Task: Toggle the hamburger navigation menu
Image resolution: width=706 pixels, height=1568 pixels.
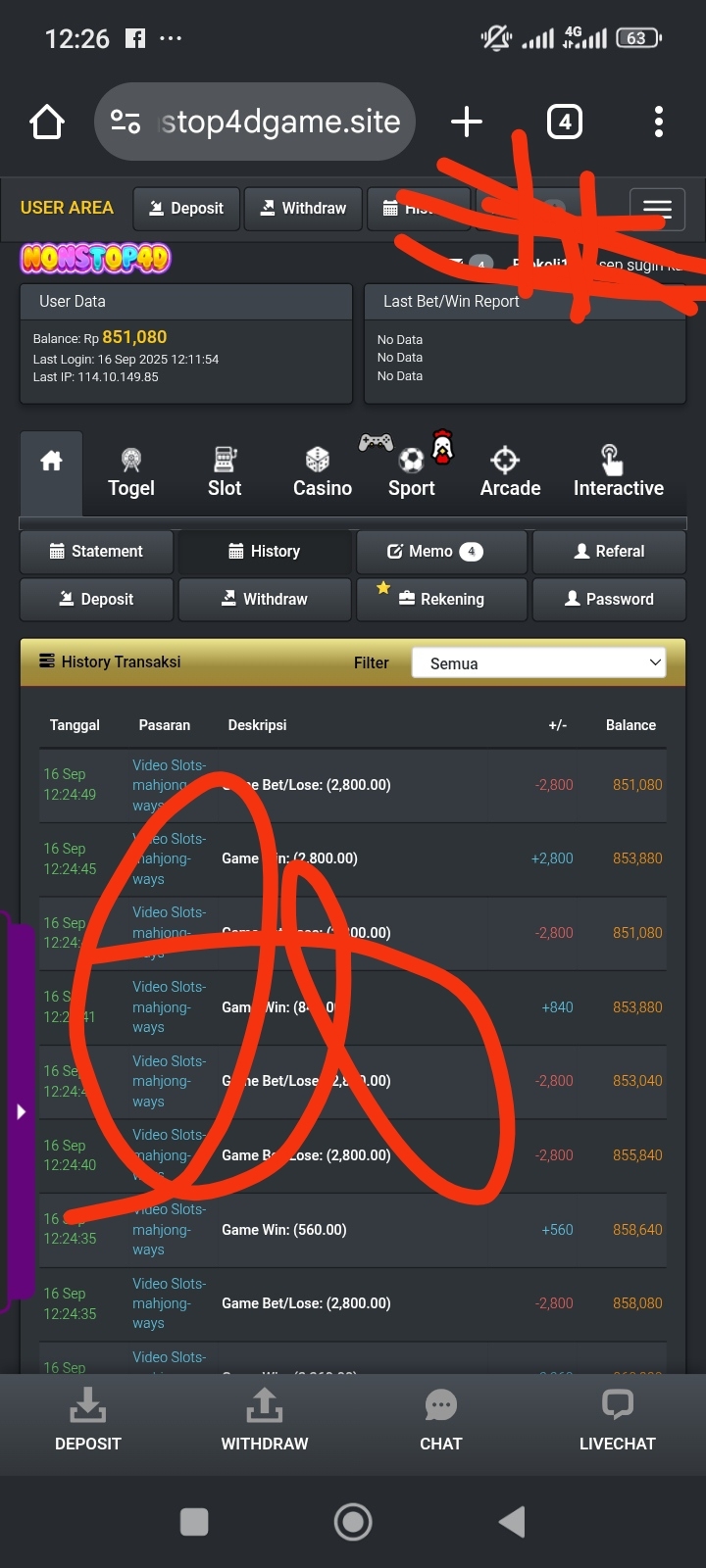Action: 657,208
